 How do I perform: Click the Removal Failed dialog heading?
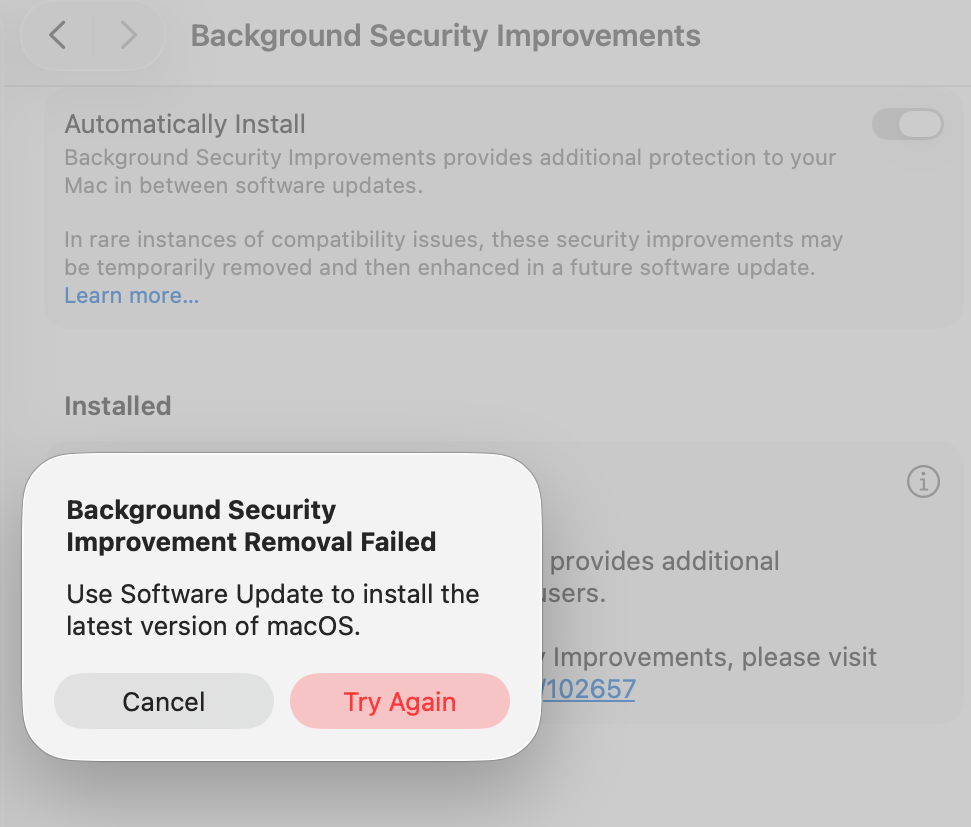pos(251,526)
